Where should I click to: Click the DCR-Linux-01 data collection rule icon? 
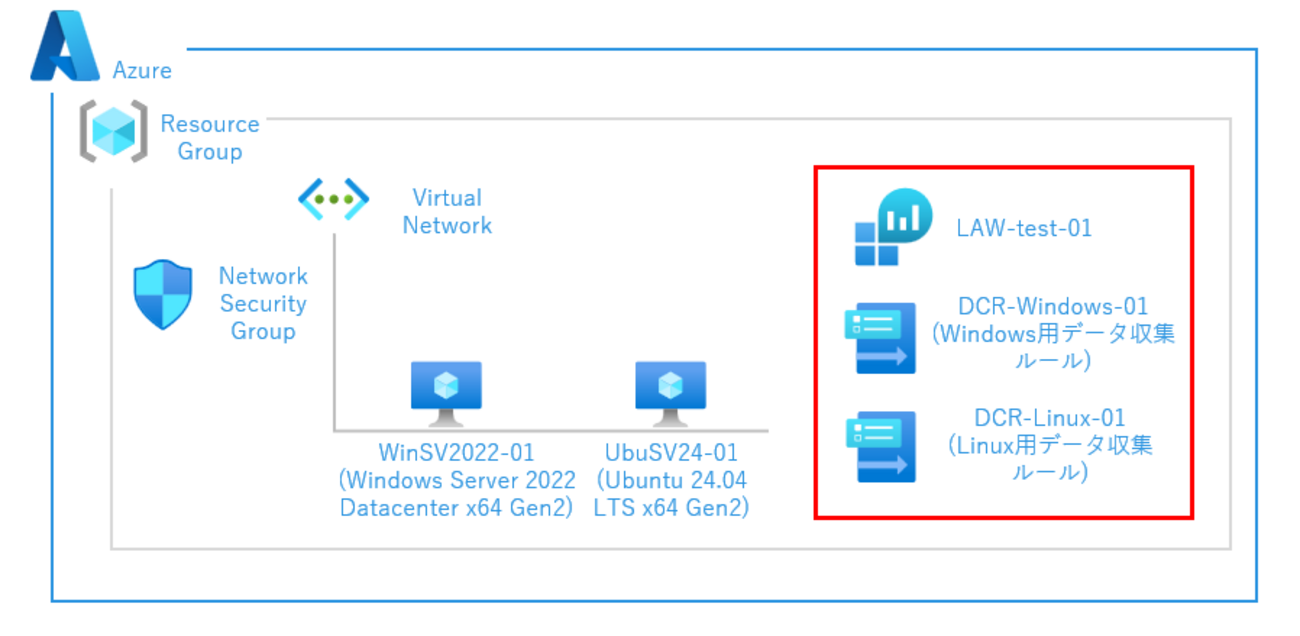(880, 447)
